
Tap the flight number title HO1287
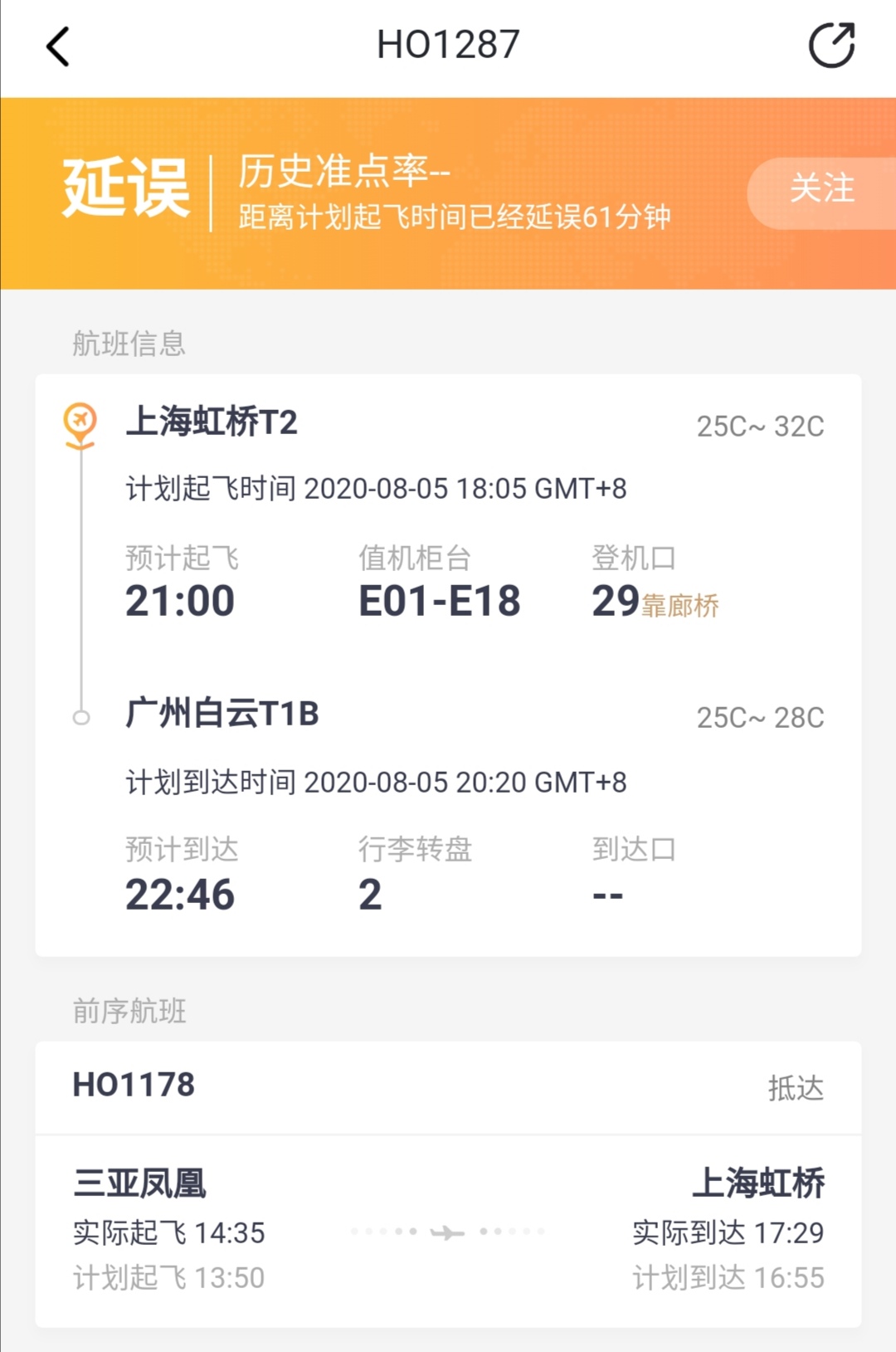click(448, 45)
